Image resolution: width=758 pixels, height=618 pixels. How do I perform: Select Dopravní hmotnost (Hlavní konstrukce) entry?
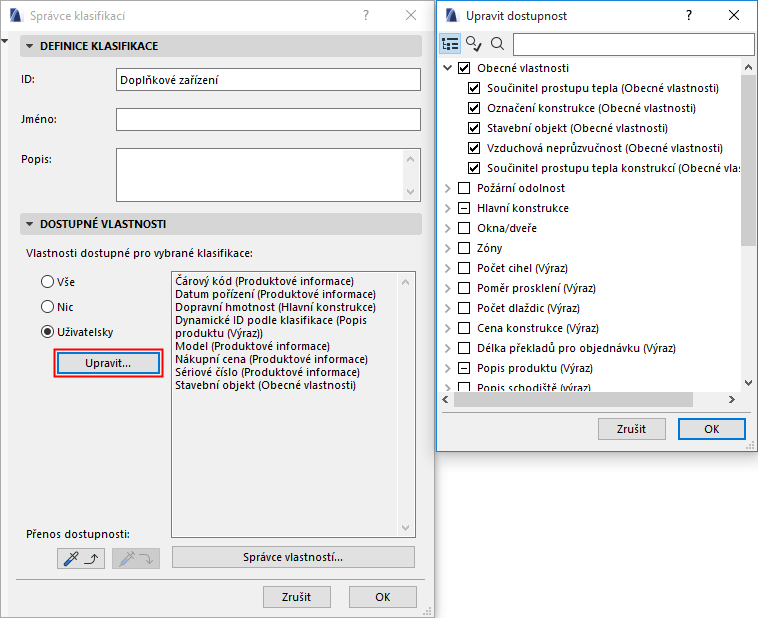276,307
